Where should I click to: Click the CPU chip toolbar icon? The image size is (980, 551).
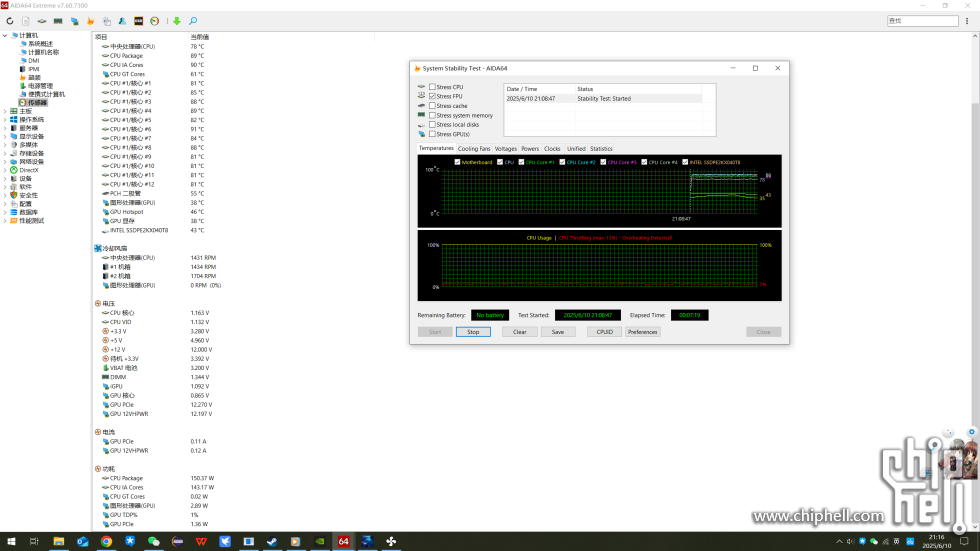click(42, 21)
